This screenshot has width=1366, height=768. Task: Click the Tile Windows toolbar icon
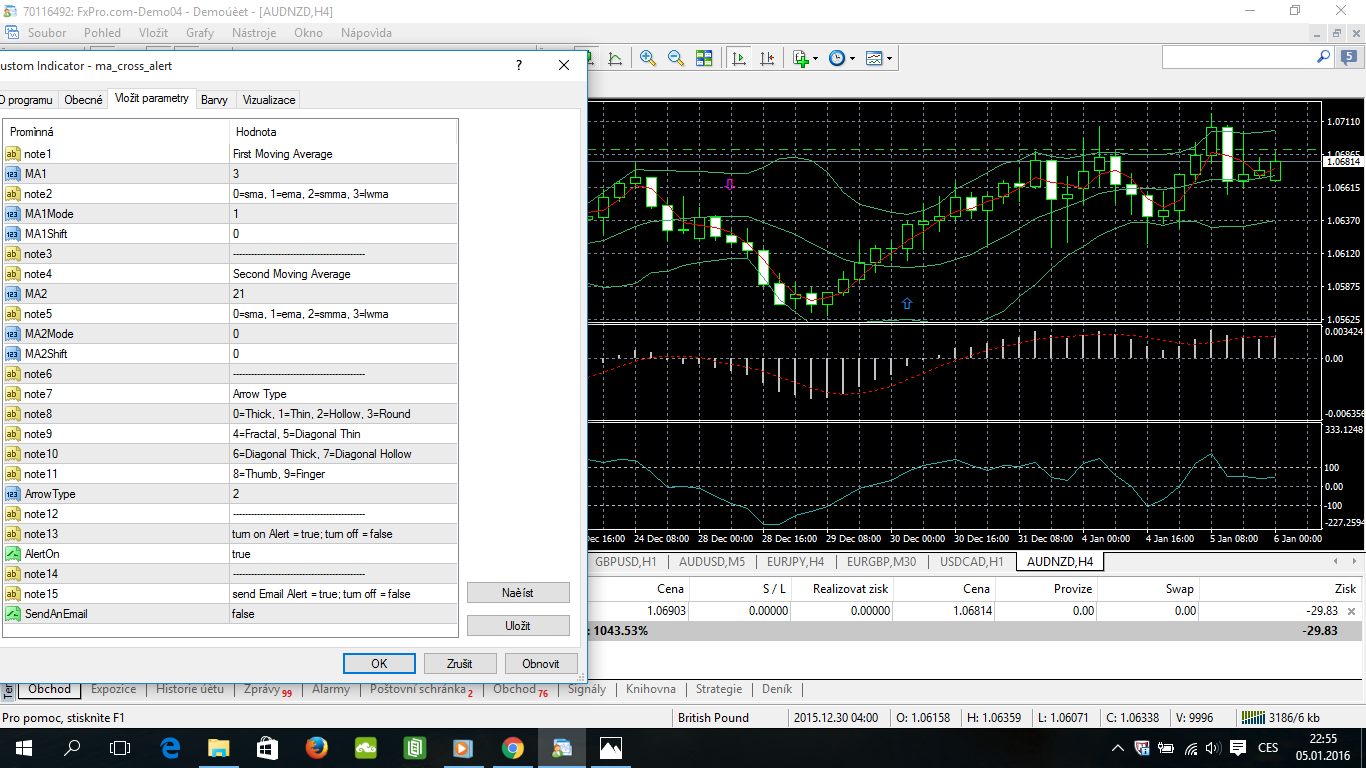(704, 59)
